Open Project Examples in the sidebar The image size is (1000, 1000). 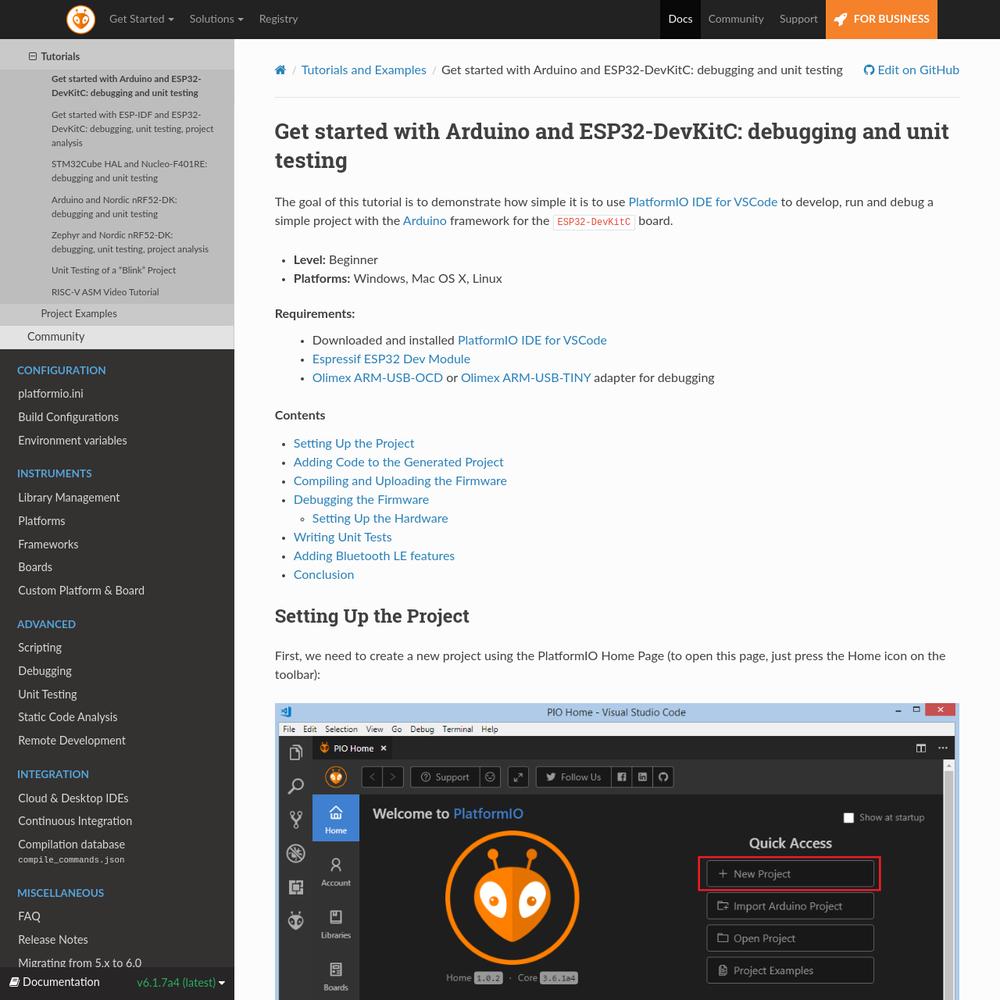79,314
